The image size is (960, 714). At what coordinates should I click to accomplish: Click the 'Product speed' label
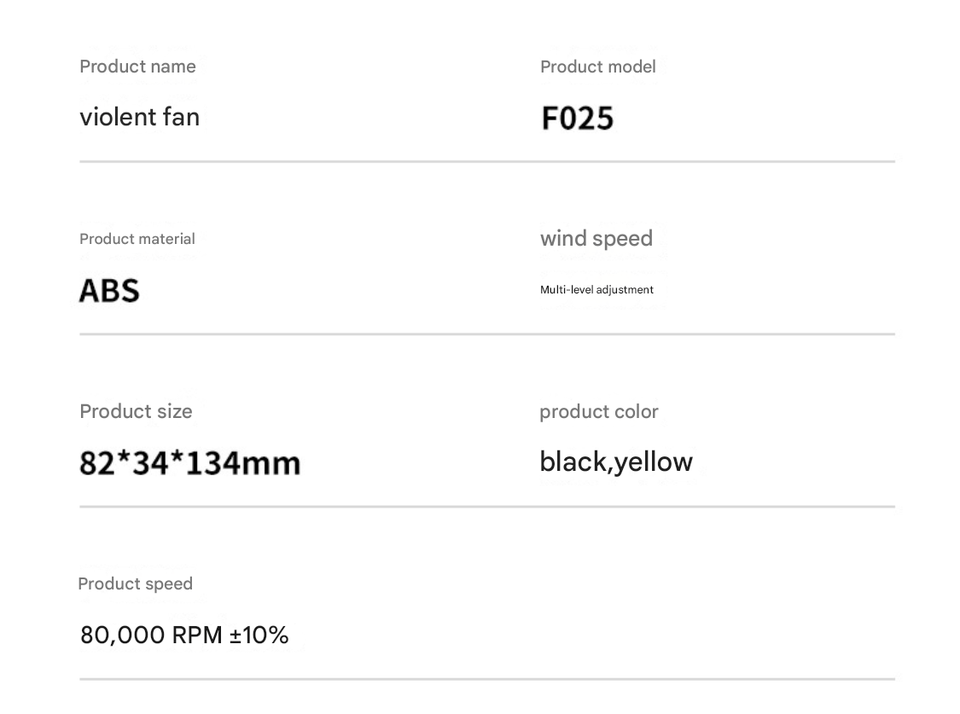click(x=135, y=584)
